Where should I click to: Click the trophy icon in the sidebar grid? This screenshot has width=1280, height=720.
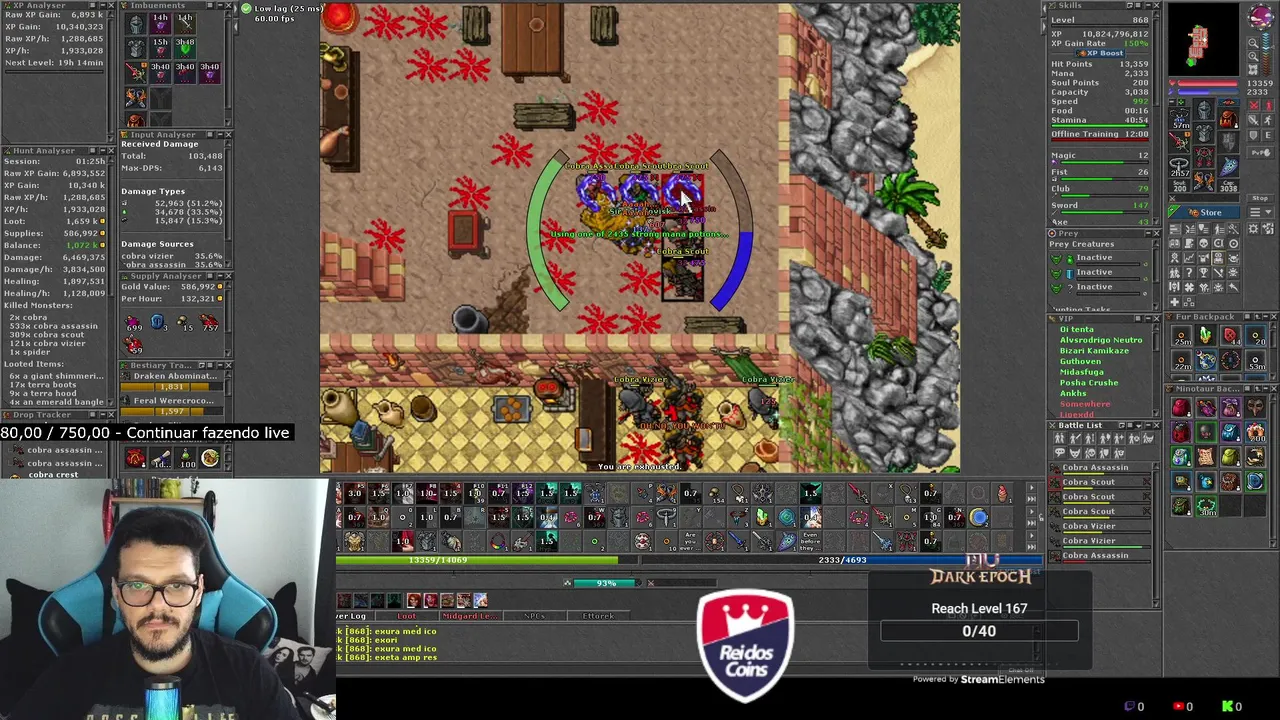1204,273
